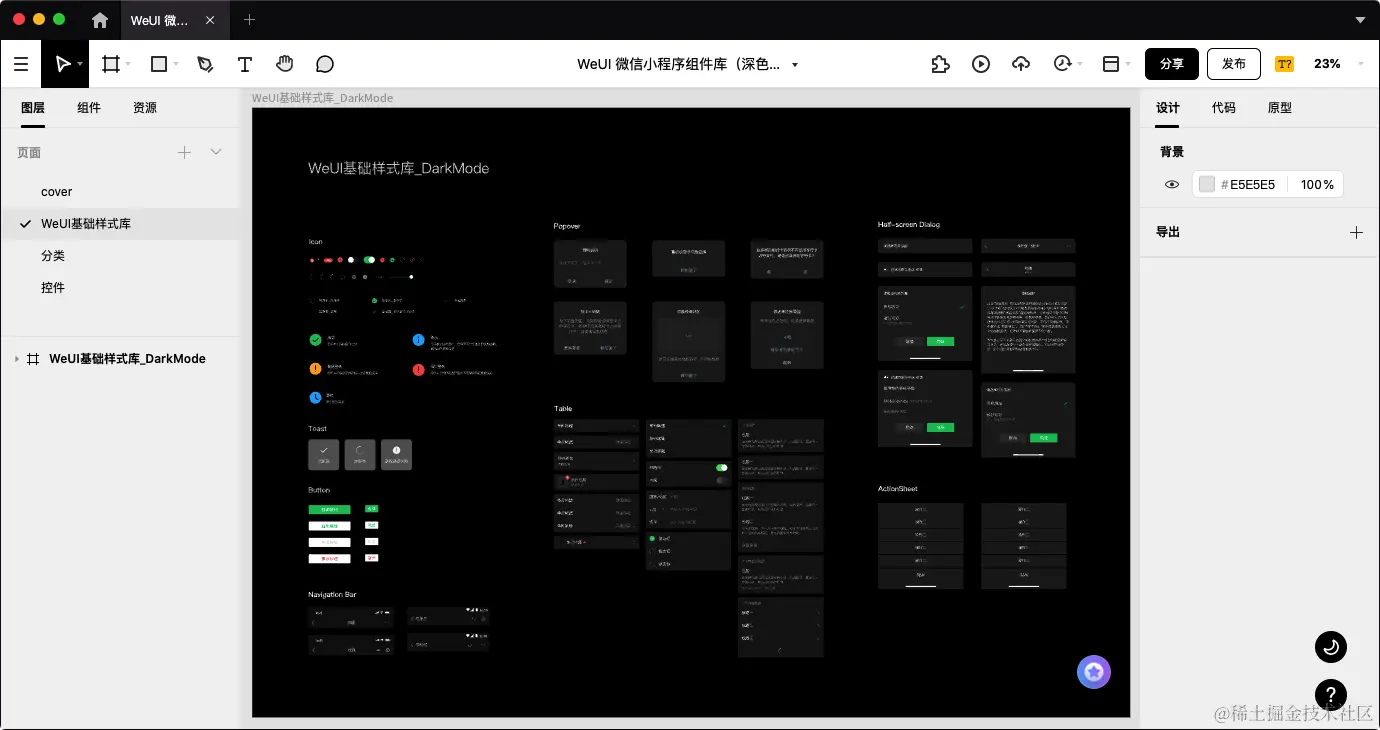Select the Comment tool
1380x730 pixels.
325,64
